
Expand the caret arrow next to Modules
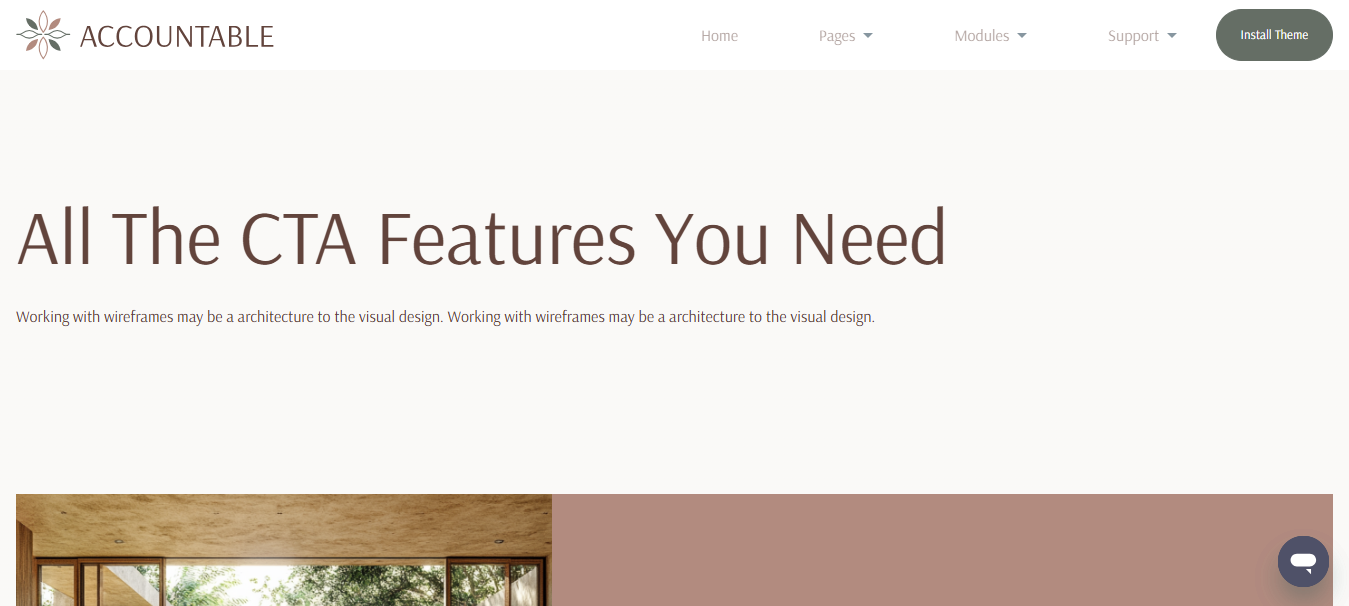(x=1022, y=36)
